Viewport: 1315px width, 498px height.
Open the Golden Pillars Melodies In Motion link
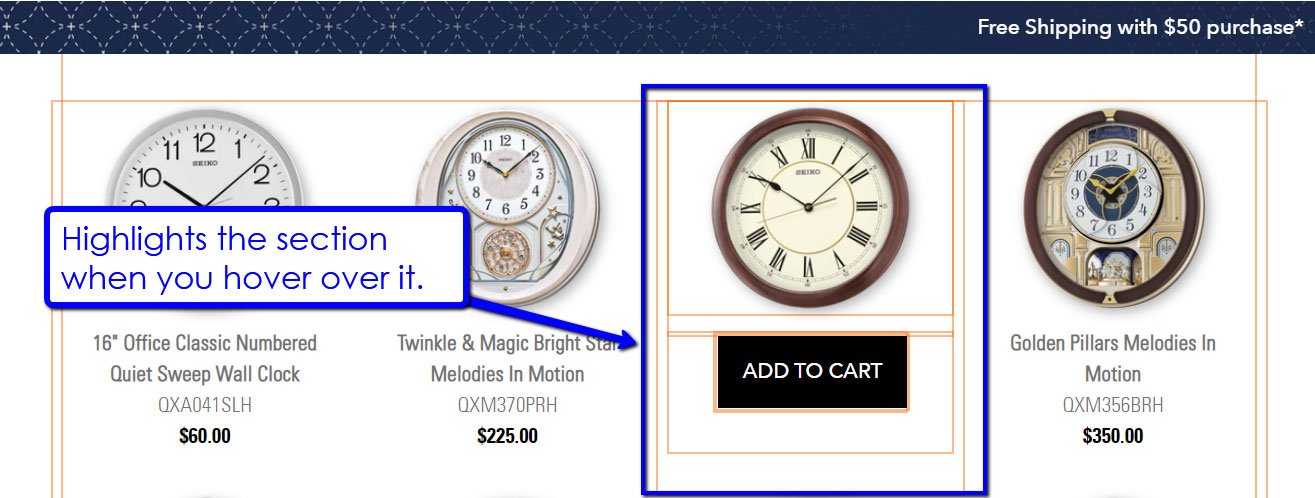coord(1113,358)
